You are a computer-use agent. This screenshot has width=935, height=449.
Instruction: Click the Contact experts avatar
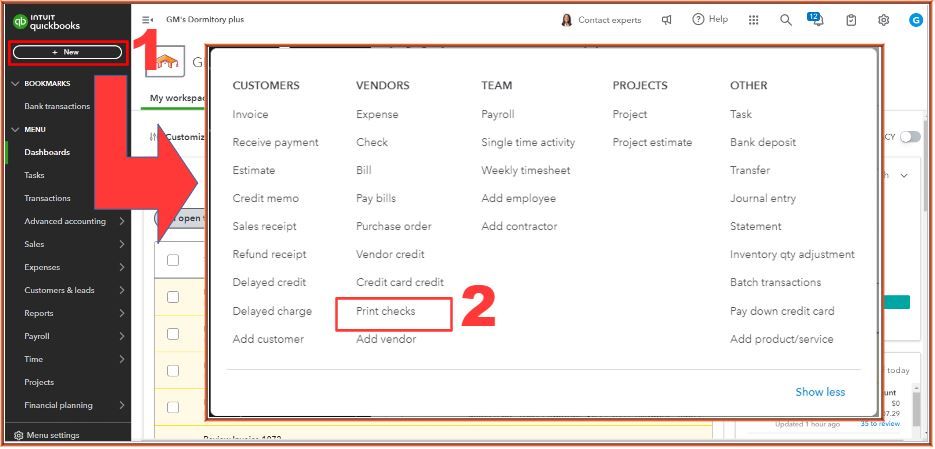[566, 20]
